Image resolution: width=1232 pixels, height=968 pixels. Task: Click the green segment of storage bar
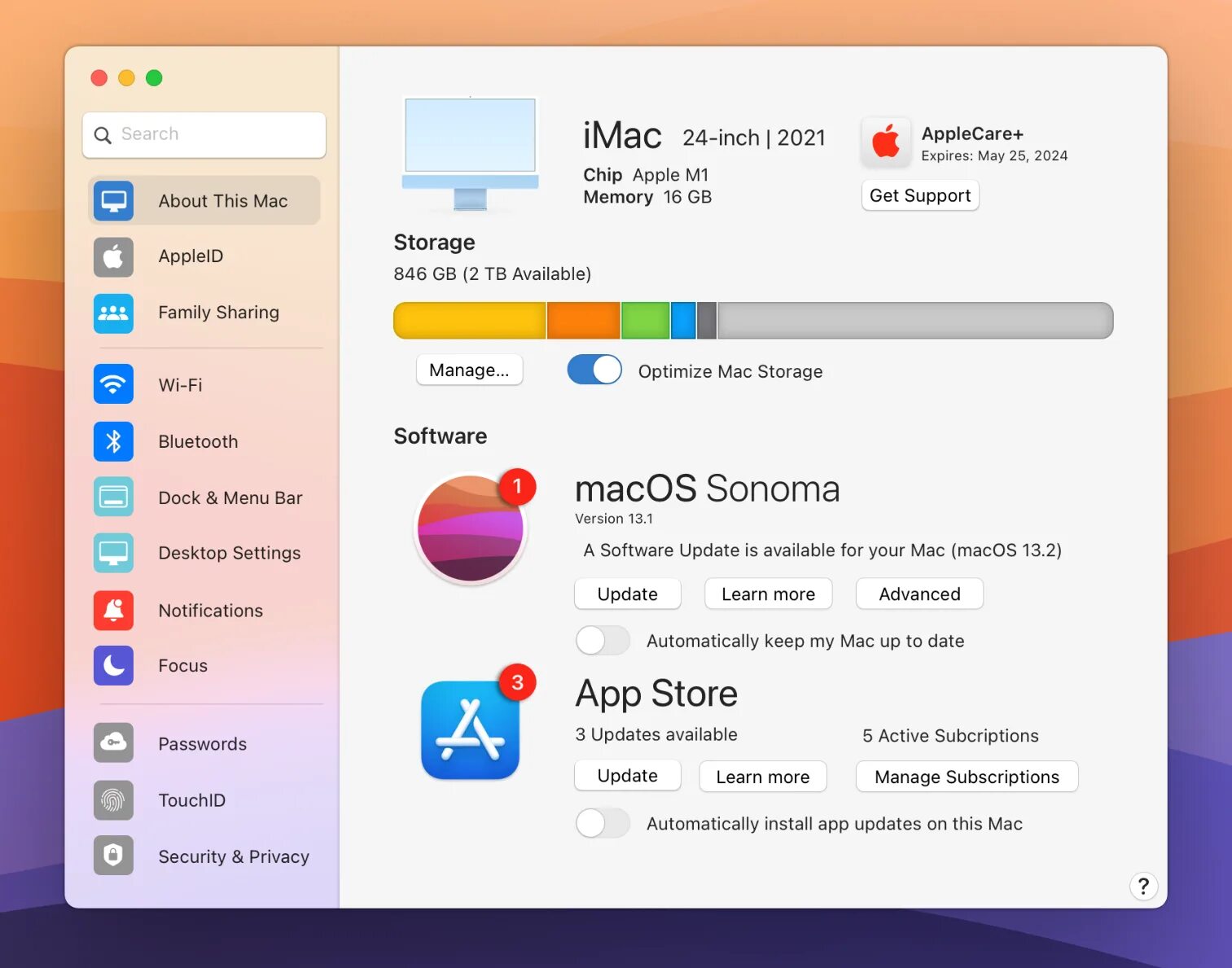pos(646,321)
